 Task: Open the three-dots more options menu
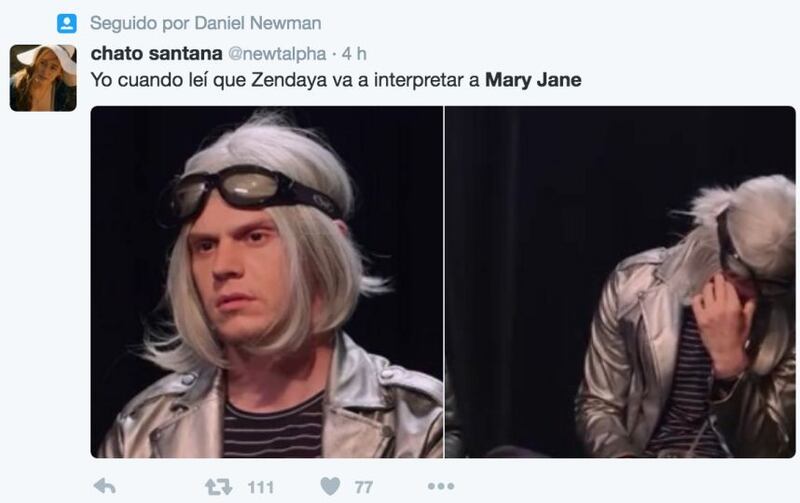[x=441, y=486]
